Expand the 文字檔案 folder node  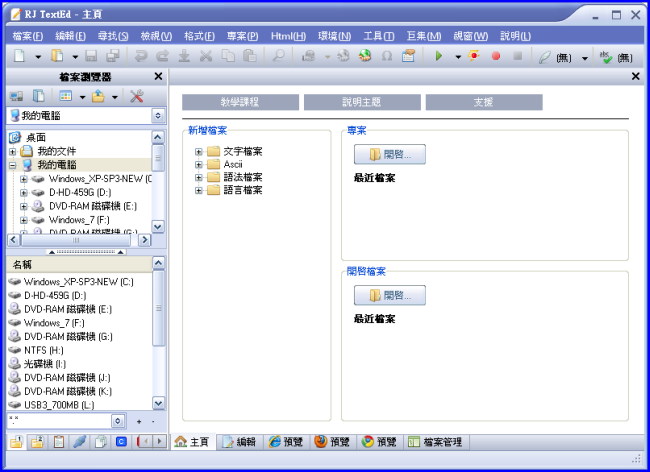point(199,152)
